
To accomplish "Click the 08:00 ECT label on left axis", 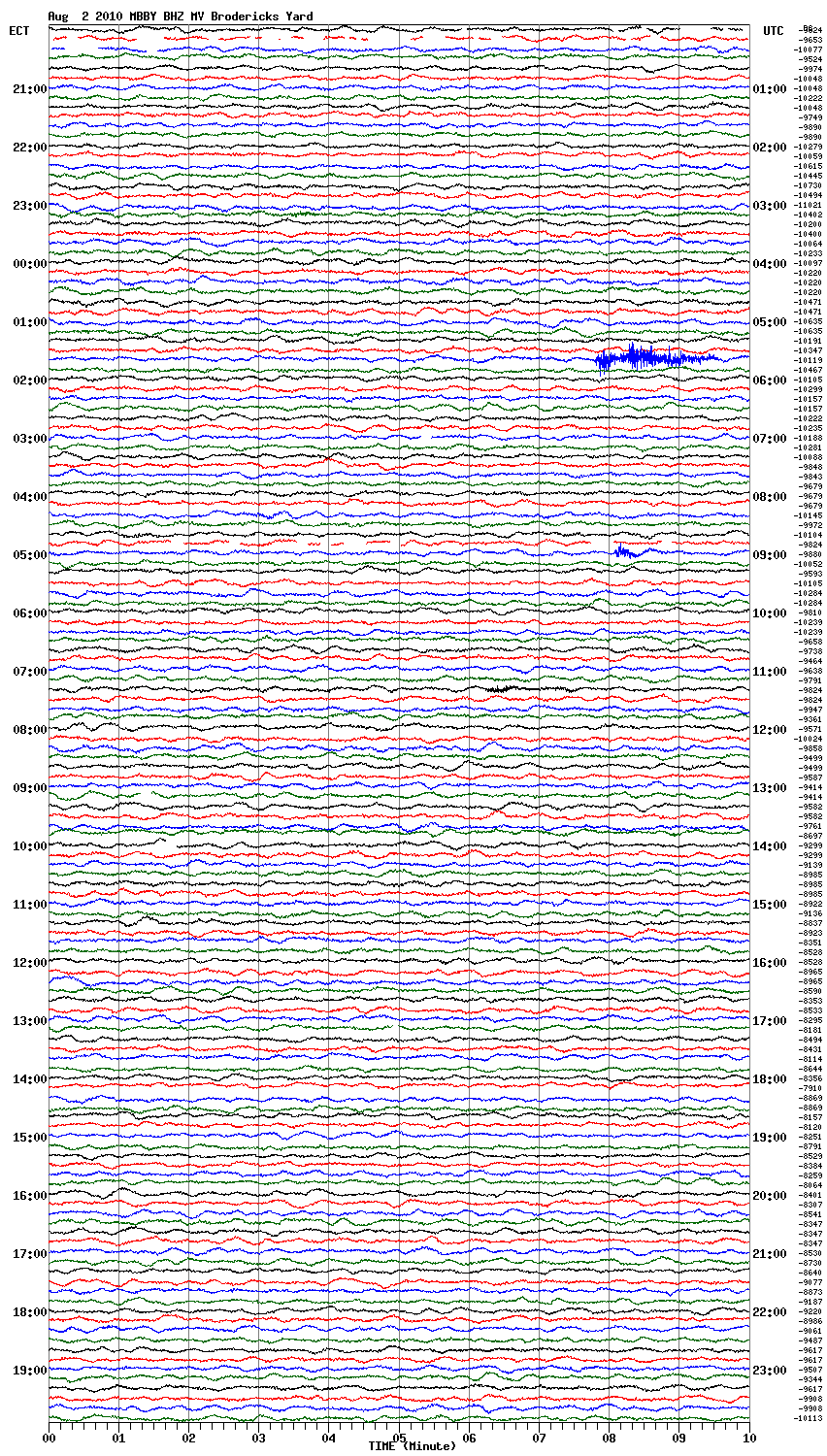I will [29, 730].
